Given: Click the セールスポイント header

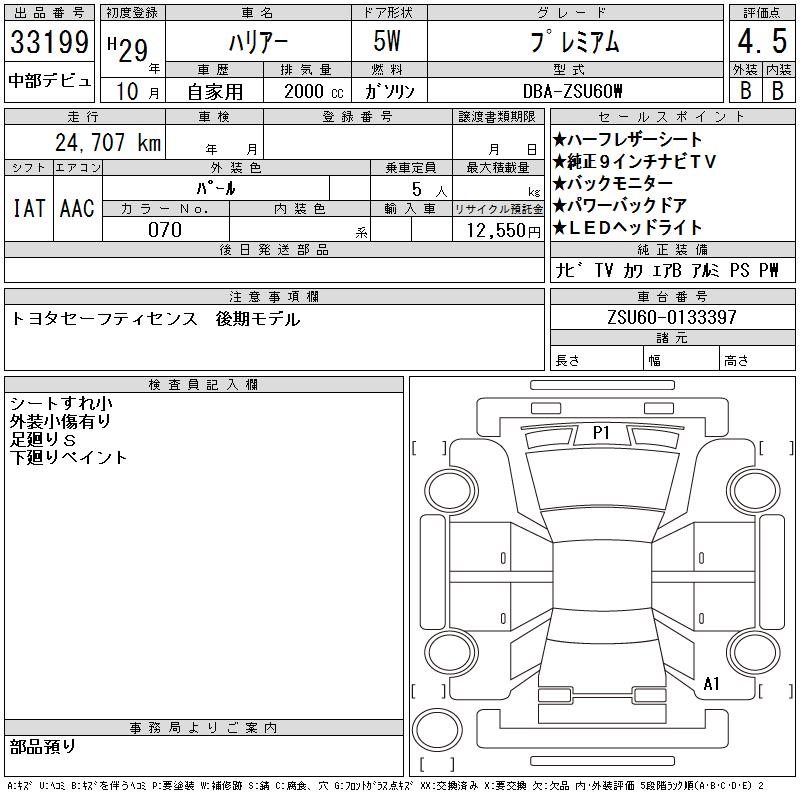Looking at the screenshot, I should tap(672, 117).
